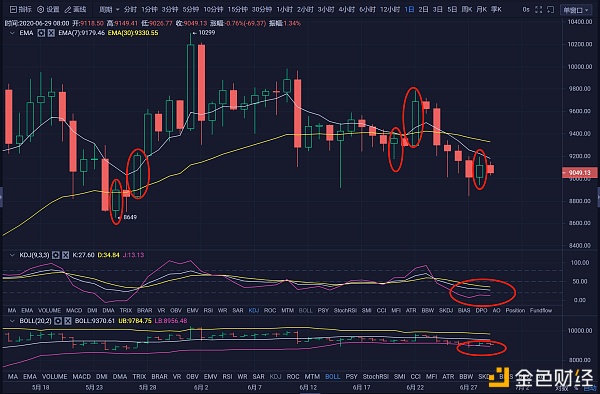Select the 15分钟 timeframe
This screenshot has width=600, height=394.
pyautogui.click(x=237, y=9)
